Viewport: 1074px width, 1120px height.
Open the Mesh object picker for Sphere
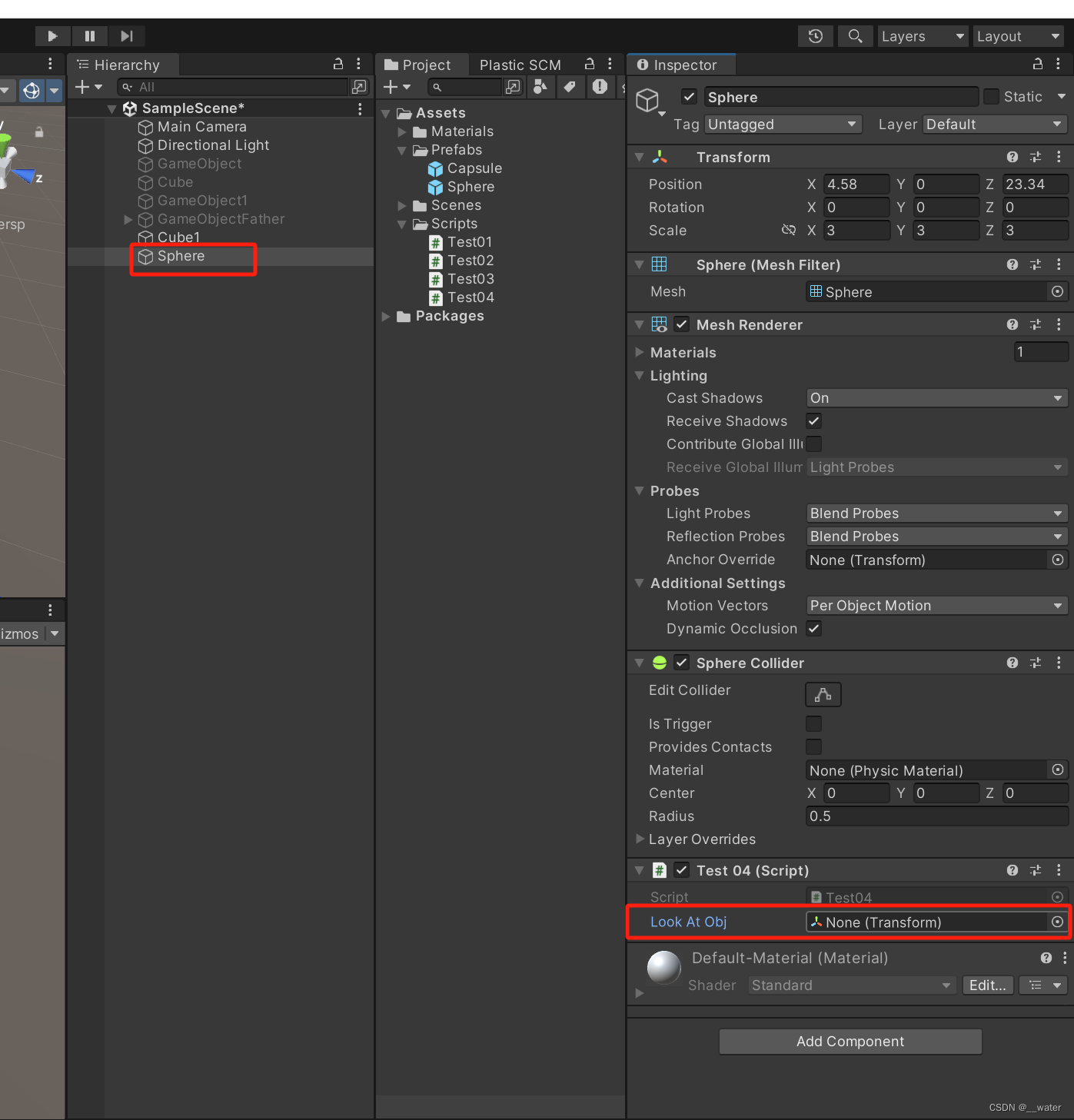[1058, 291]
